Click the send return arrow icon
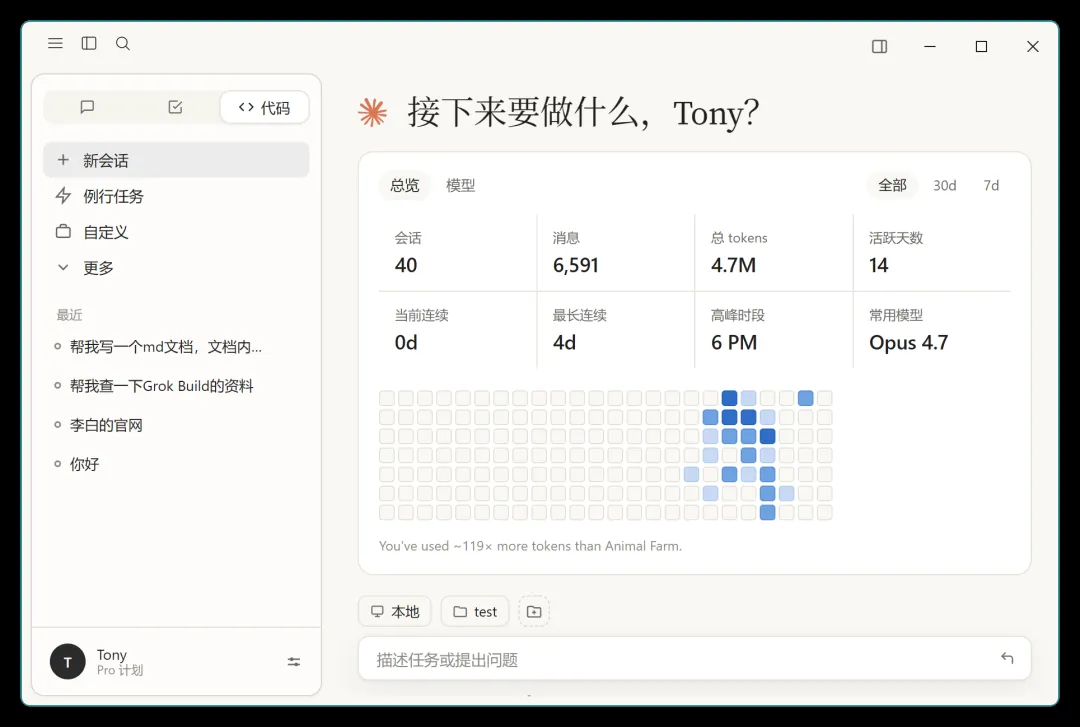Viewport: 1080px width, 727px height. point(1007,658)
